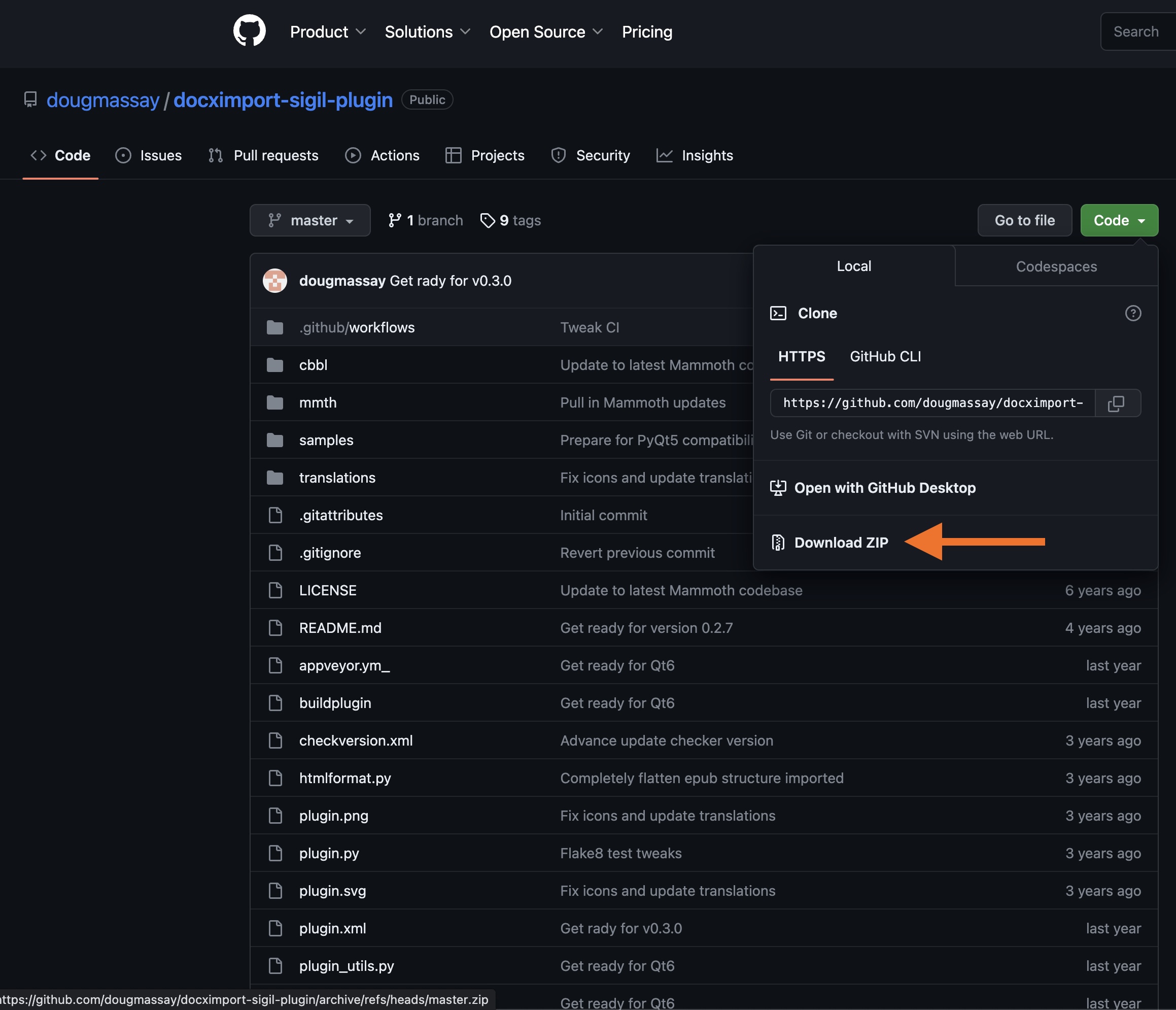Open the plugin.py file
This screenshot has height=1010, width=1176.
(329, 853)
